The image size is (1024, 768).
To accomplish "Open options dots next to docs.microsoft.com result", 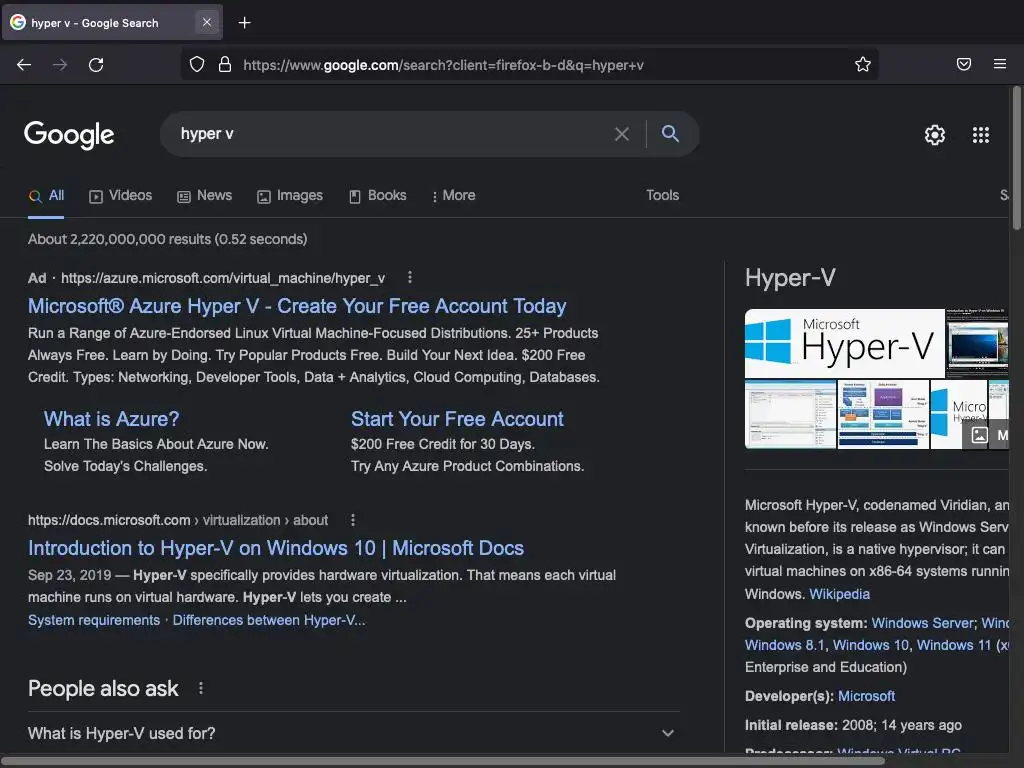I will [x=353, y=520].
